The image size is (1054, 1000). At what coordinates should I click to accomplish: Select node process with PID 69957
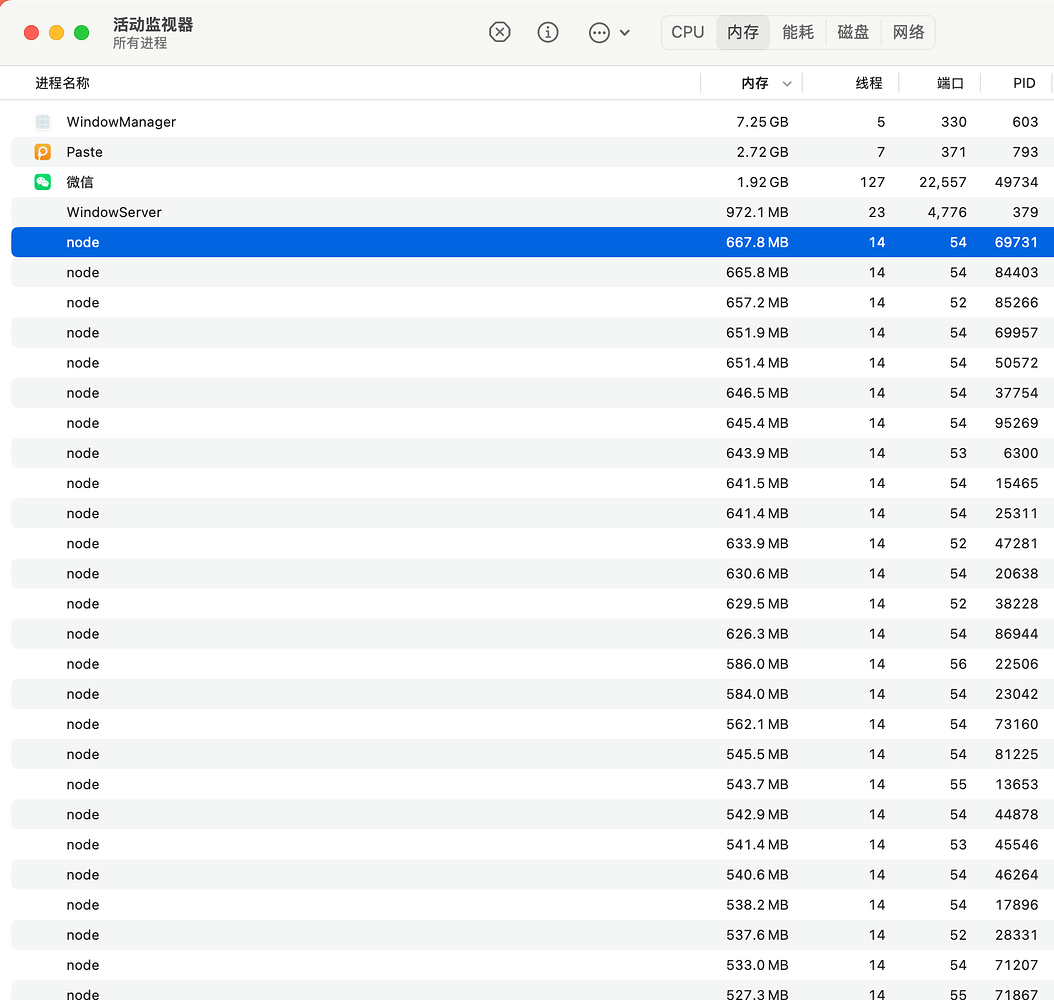tap(532, 333)
